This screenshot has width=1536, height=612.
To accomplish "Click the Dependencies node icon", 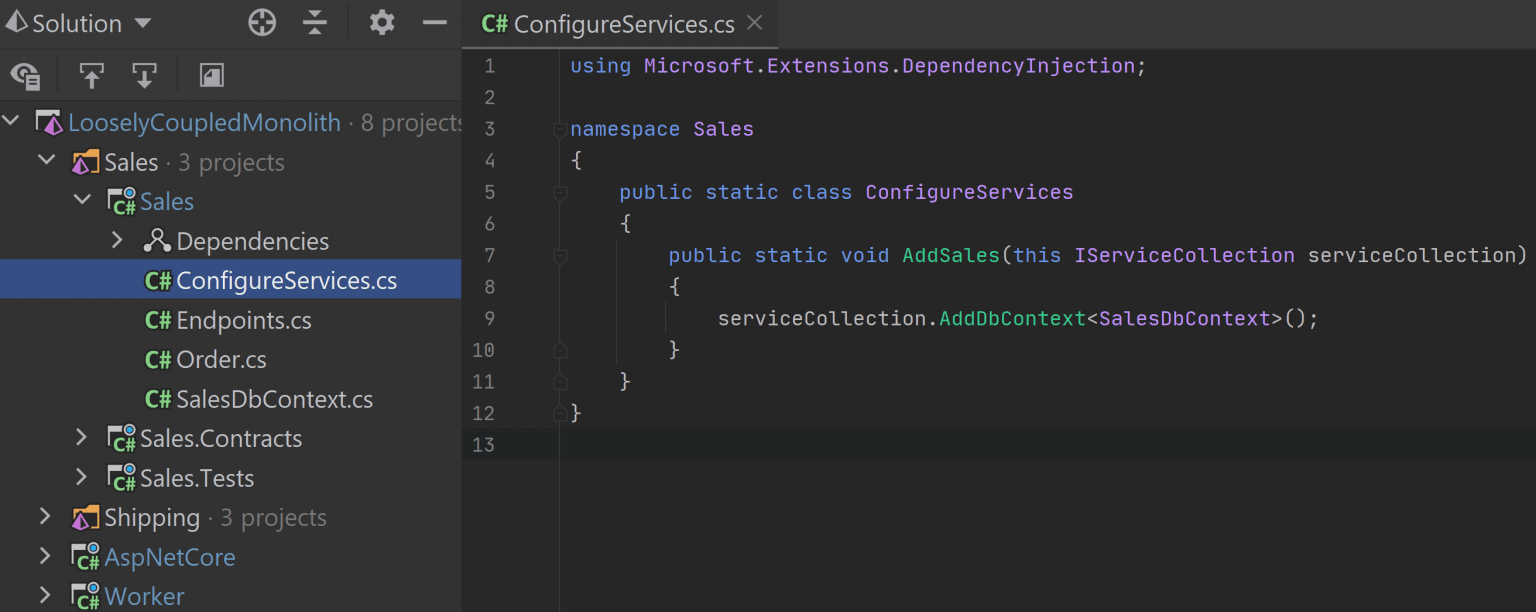I will 159,241.
